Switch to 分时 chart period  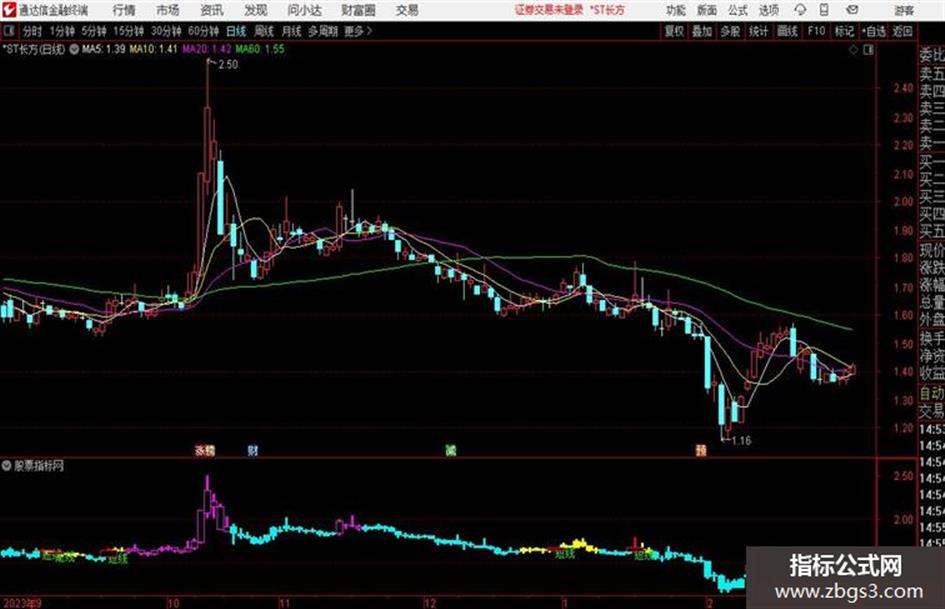pos(32,31)
